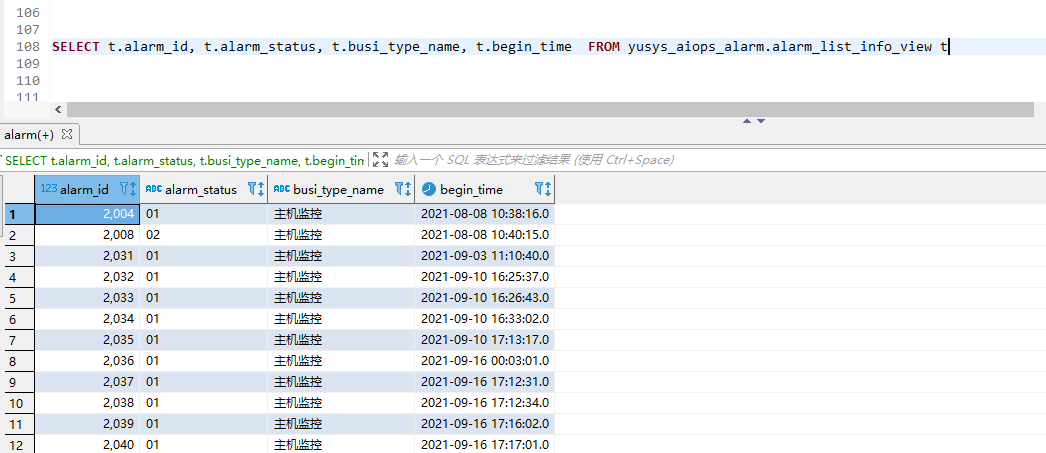Click begin_time cell 2021-09-16 17:16:02.0
1046x453 pixels.
[484, 424]
